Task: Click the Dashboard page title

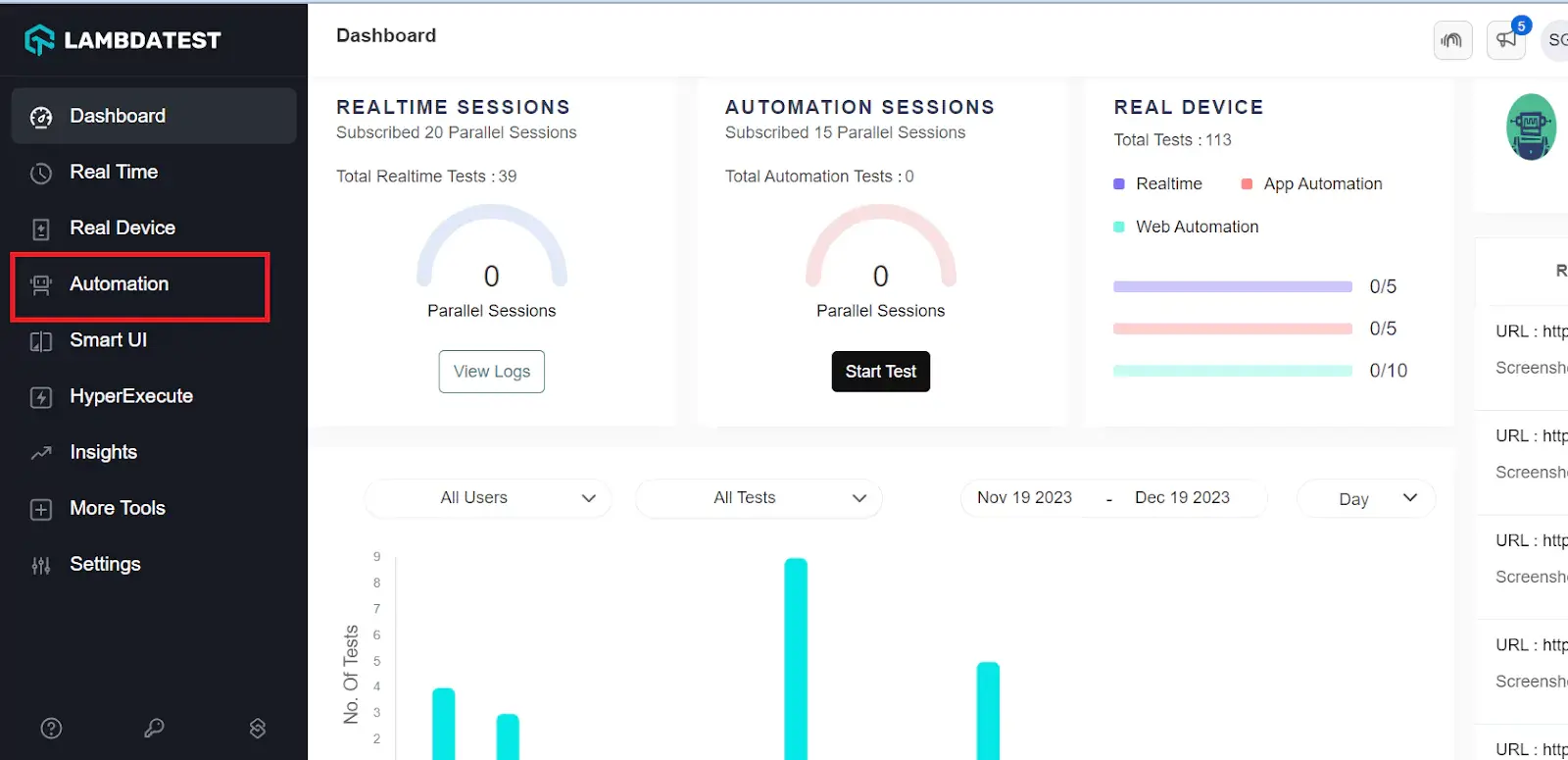Action: pyautogui.click(x=386, y=35)
